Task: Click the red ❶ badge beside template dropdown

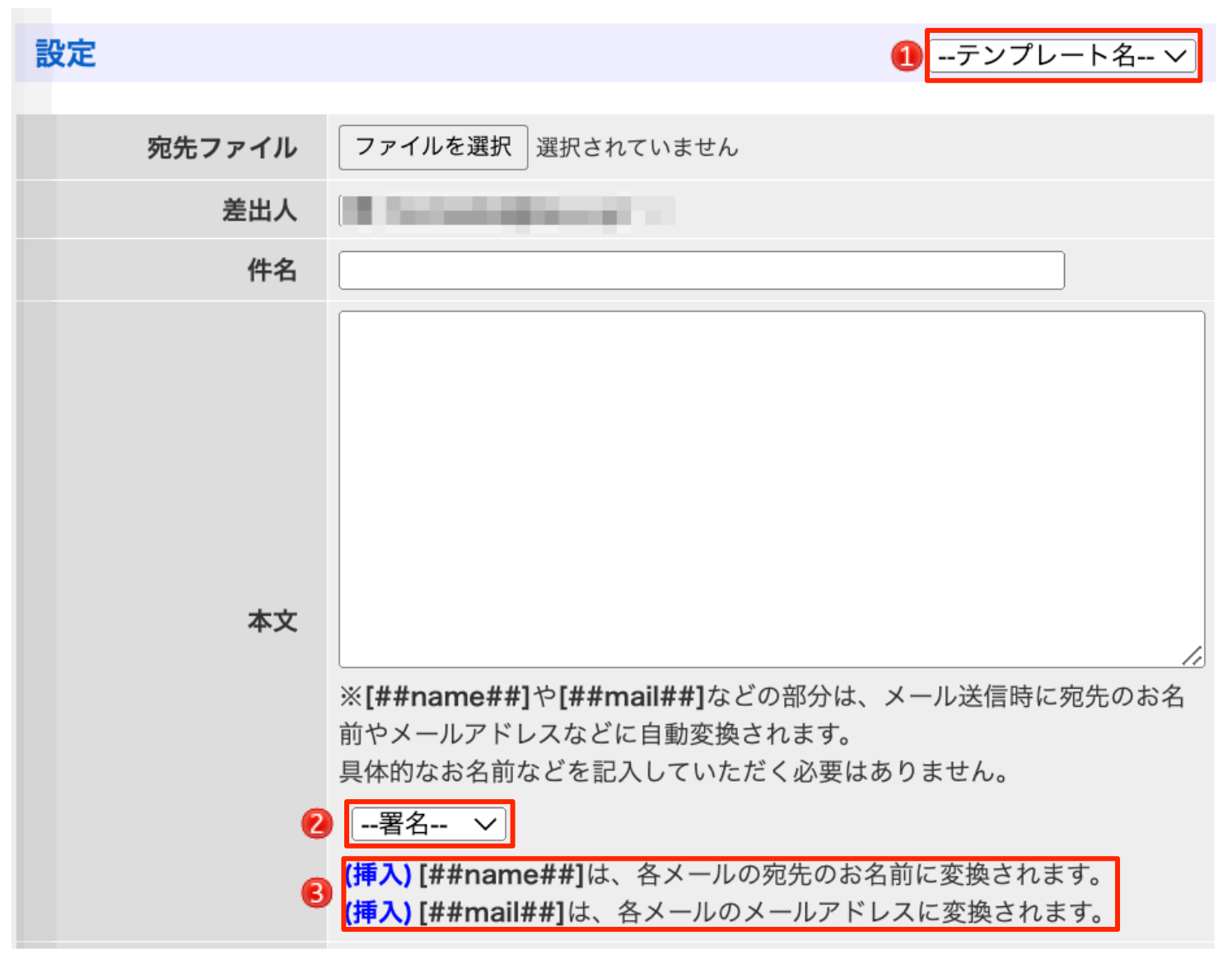Action: 905,56
